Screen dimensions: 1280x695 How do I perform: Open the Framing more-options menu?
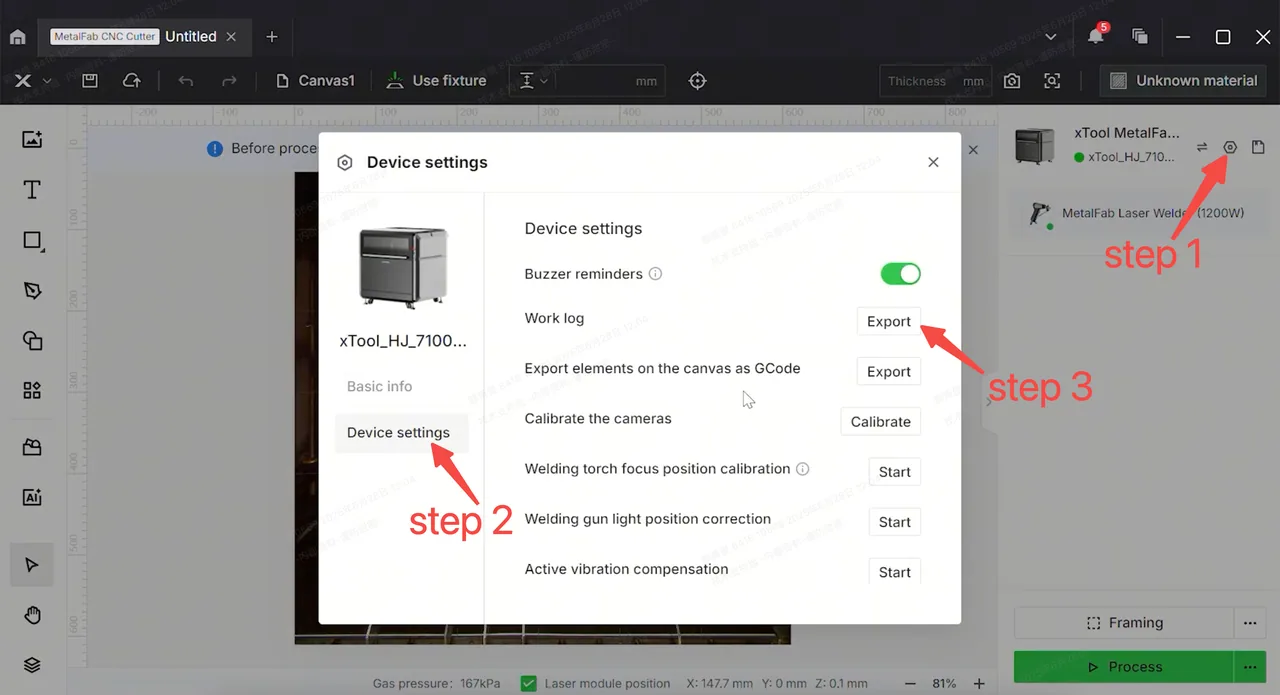pos(1249,623)
